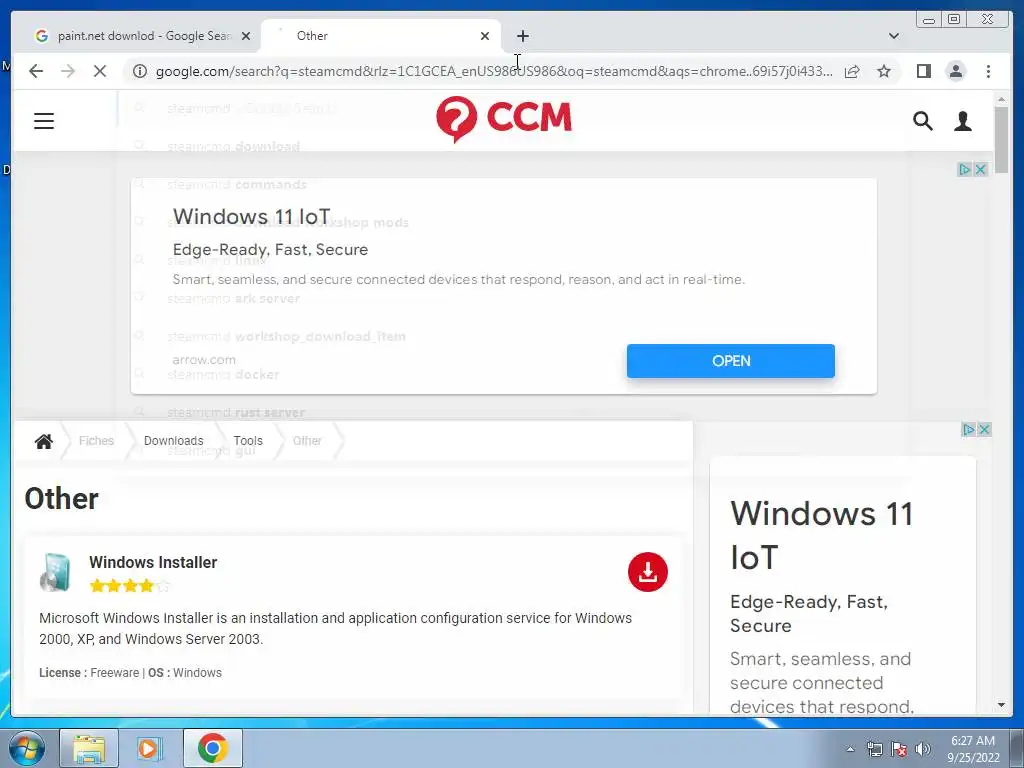Image resolution: width=1024 pixels, height=768 pixels.
Task: Close the sidebar ad with X
Action: tap(984, 429)
